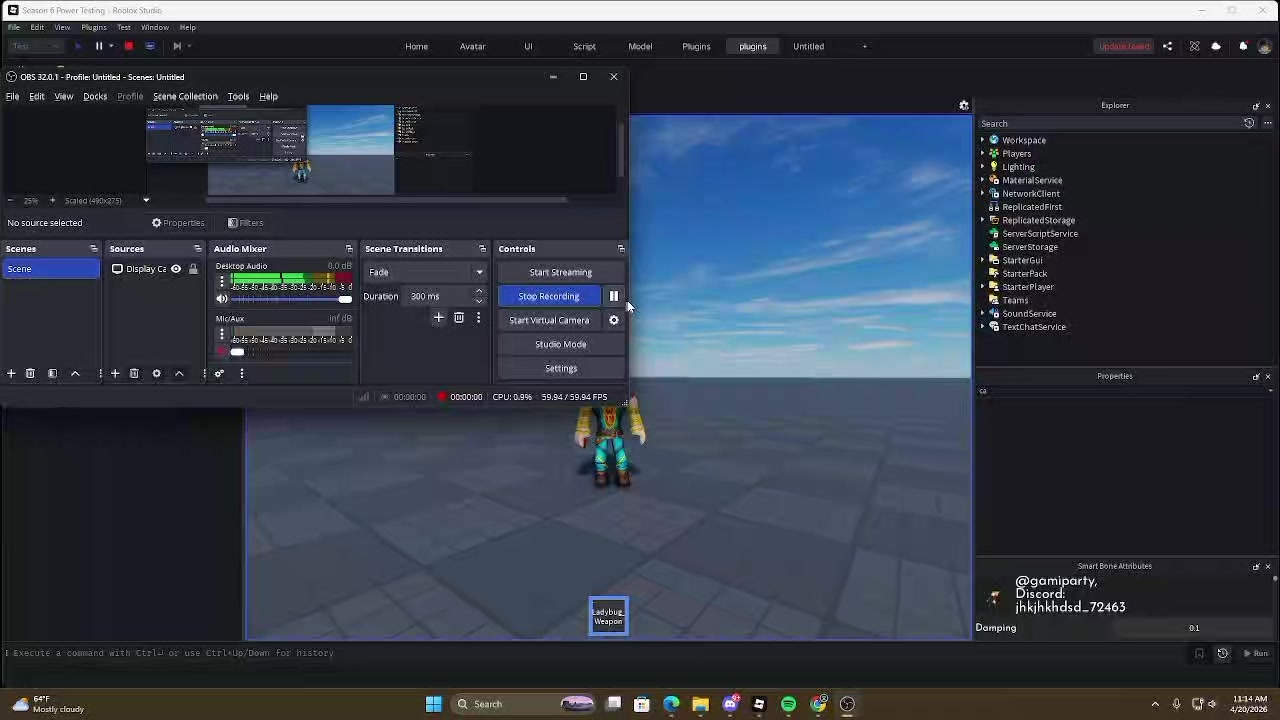Remove selected source using Sources trash icon

pyautogui.click(x=134, y=373)
